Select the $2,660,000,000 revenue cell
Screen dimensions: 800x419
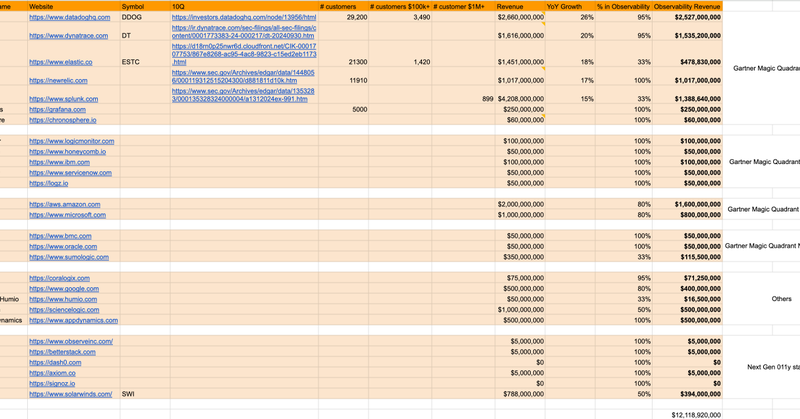(x=520, y=17)
